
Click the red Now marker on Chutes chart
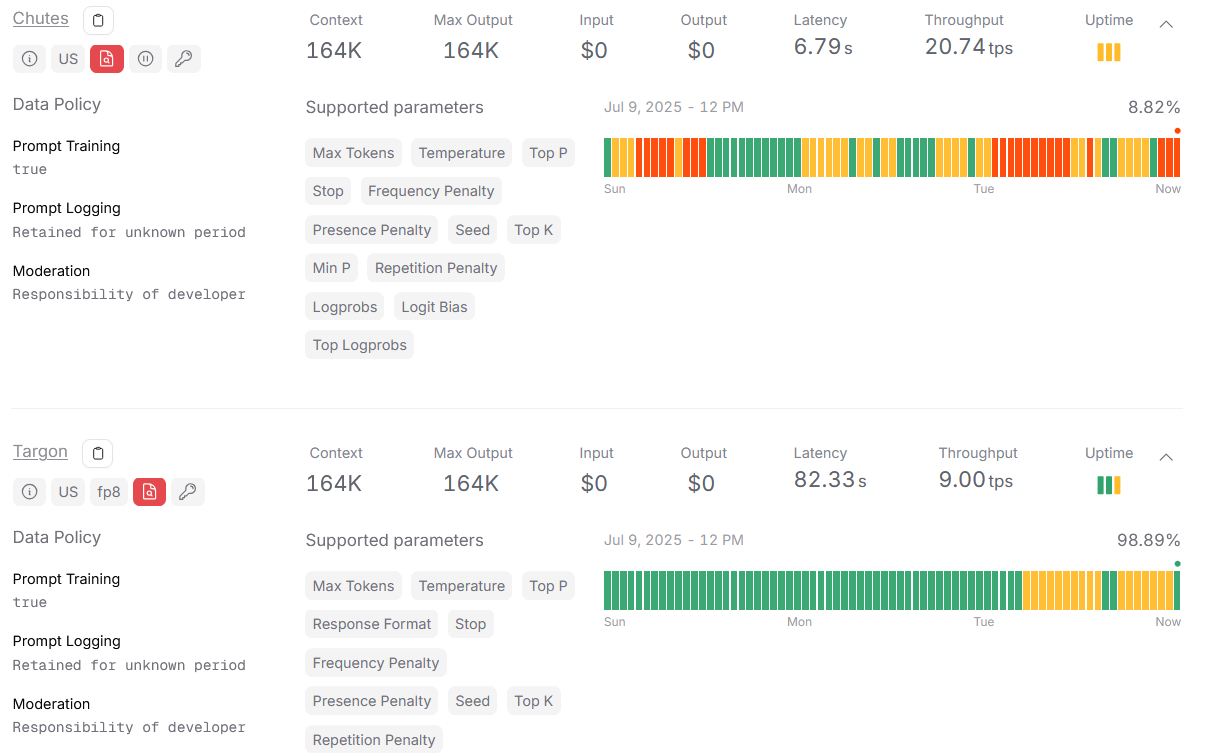1178,131
